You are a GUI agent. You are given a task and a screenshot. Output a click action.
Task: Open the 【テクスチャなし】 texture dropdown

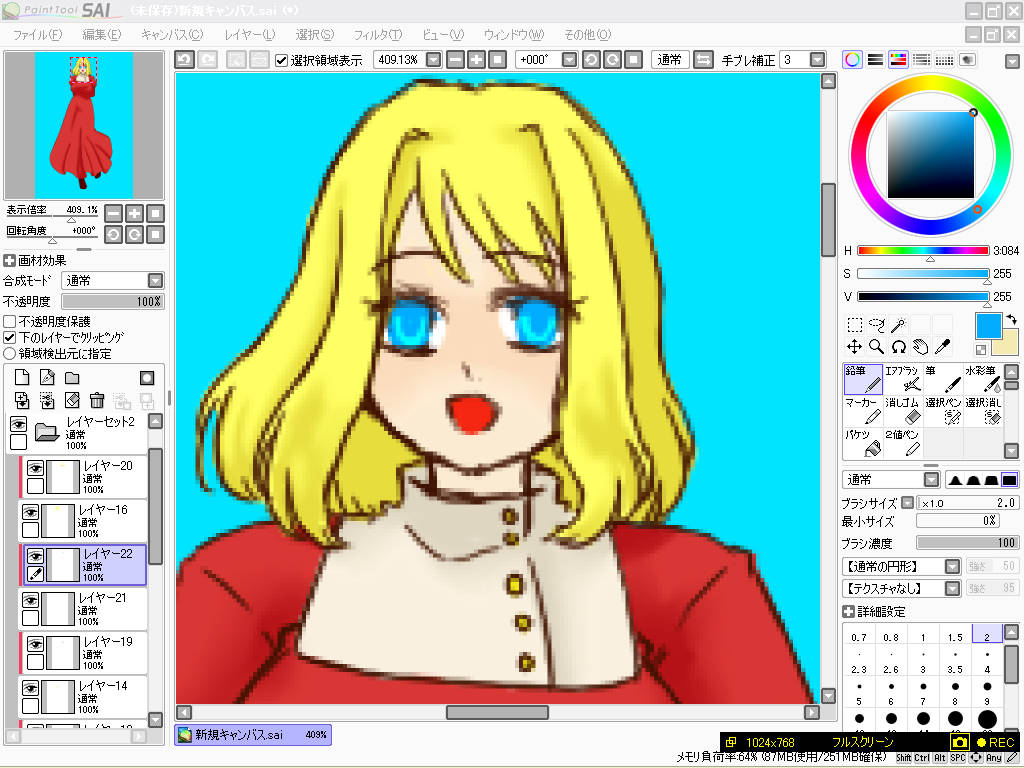pos(953,588)
